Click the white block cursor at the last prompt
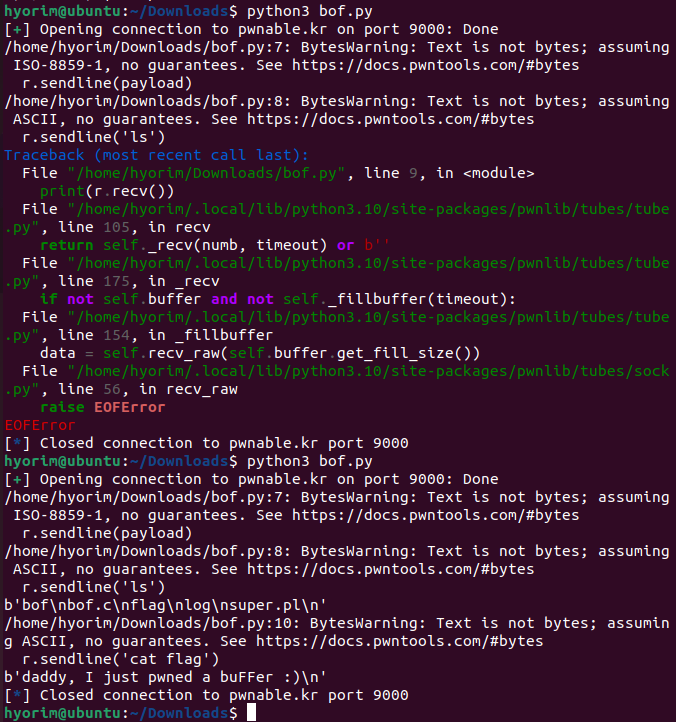 click(x=251, y=712)
